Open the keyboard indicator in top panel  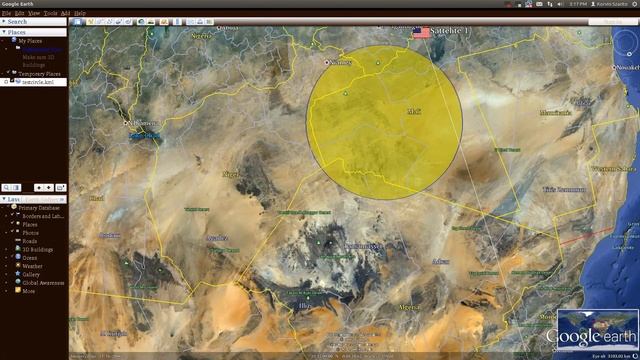[x=539, y=4]
